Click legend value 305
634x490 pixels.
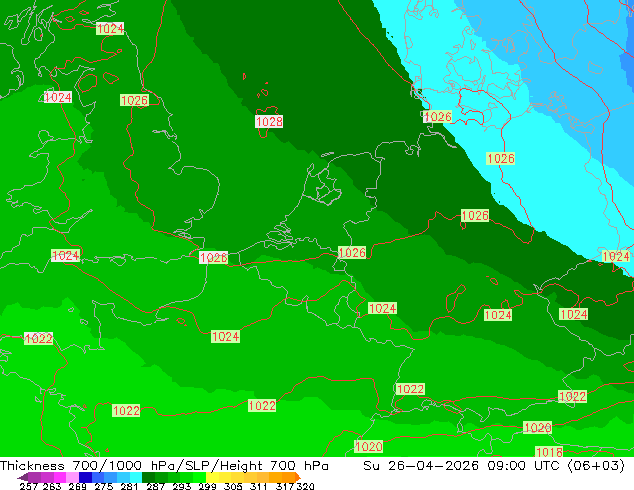point(233,486)
